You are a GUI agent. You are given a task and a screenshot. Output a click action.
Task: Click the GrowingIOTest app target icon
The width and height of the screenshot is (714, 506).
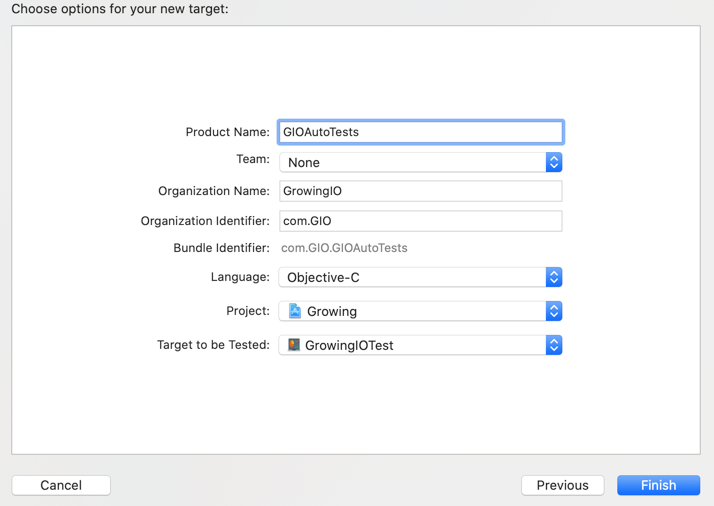click(294, 345)
